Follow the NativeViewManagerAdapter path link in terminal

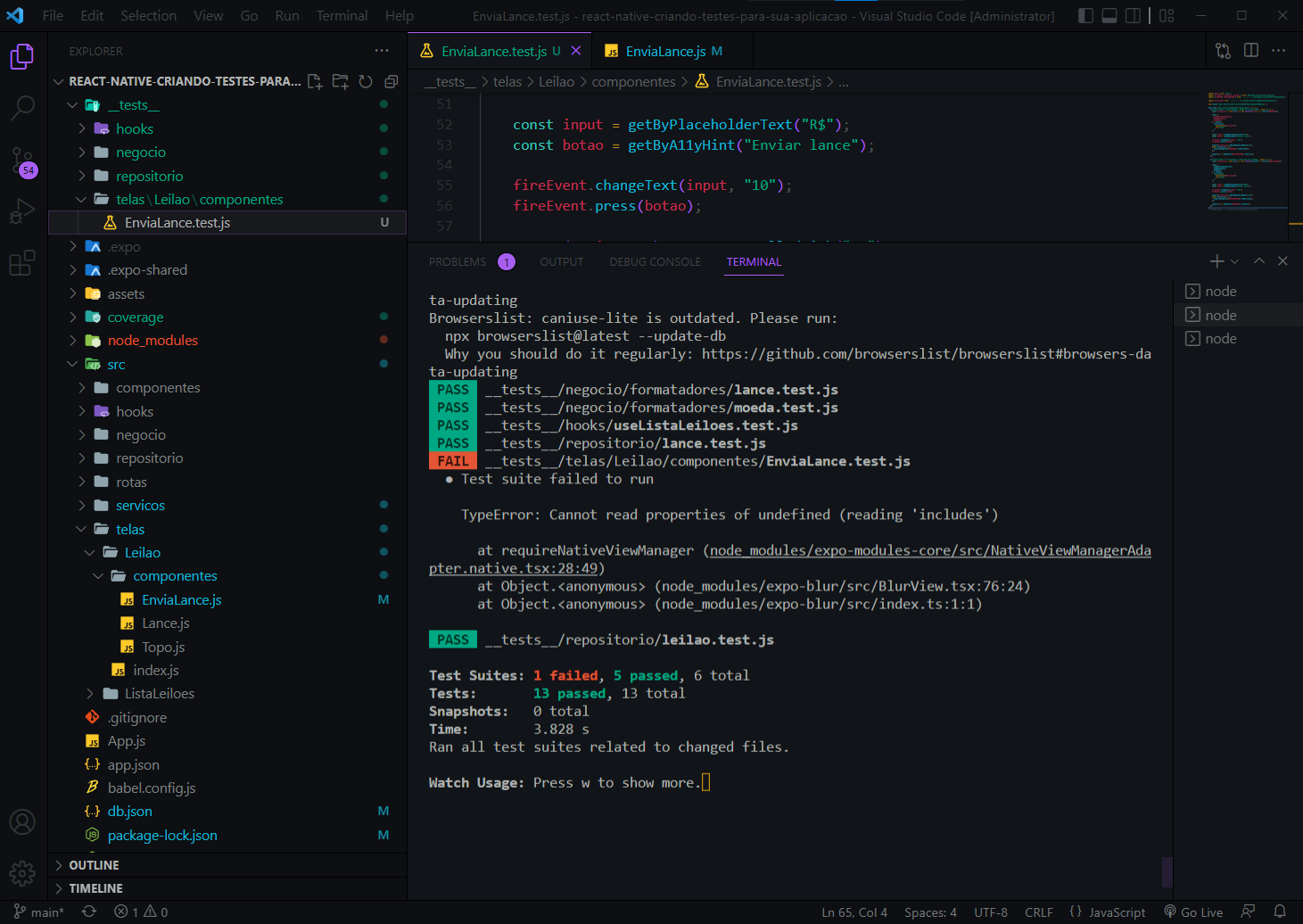click(x=930, y=550)
